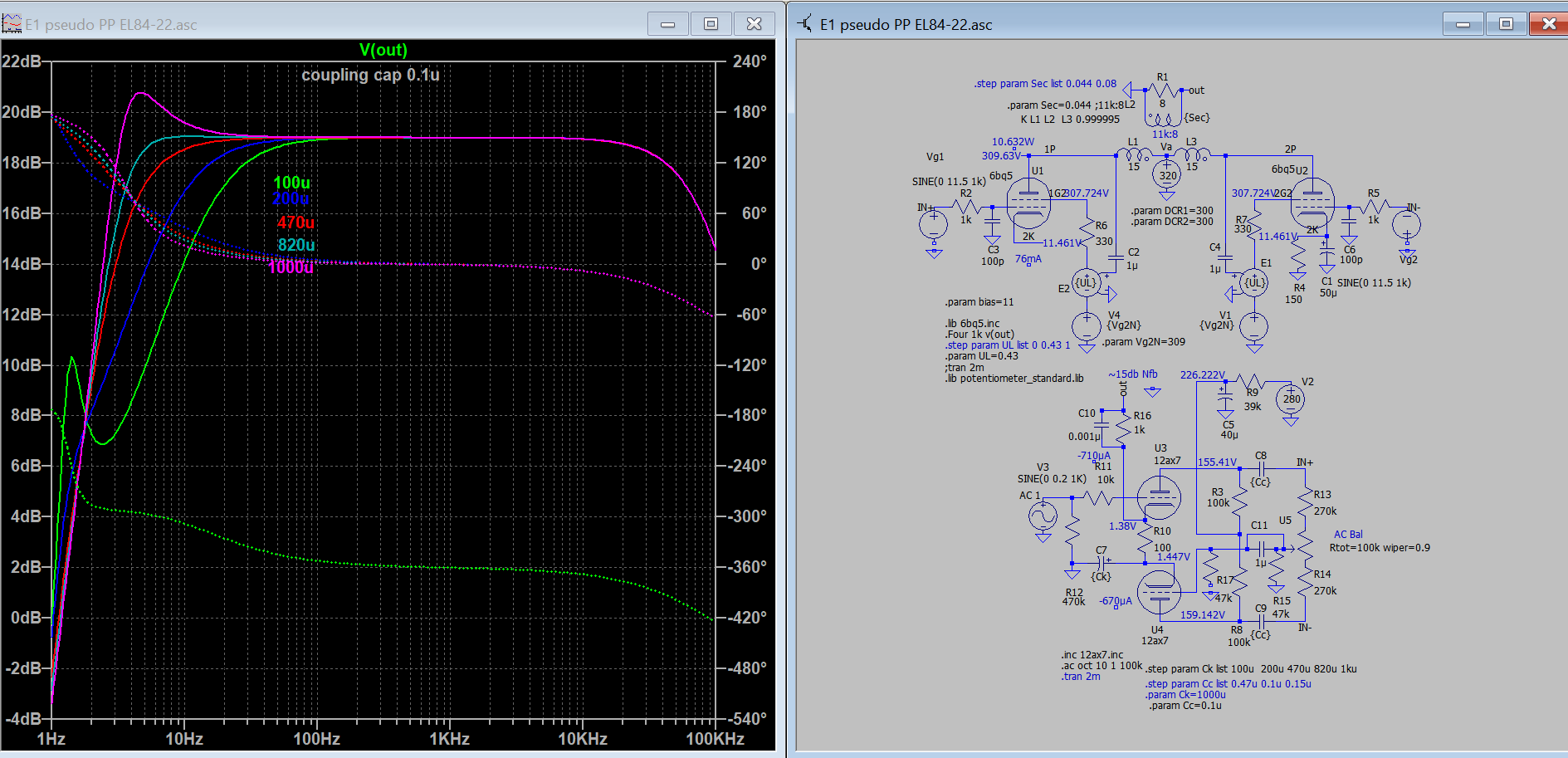
Task: Minimize the waveform plot window
Action: 668,24
